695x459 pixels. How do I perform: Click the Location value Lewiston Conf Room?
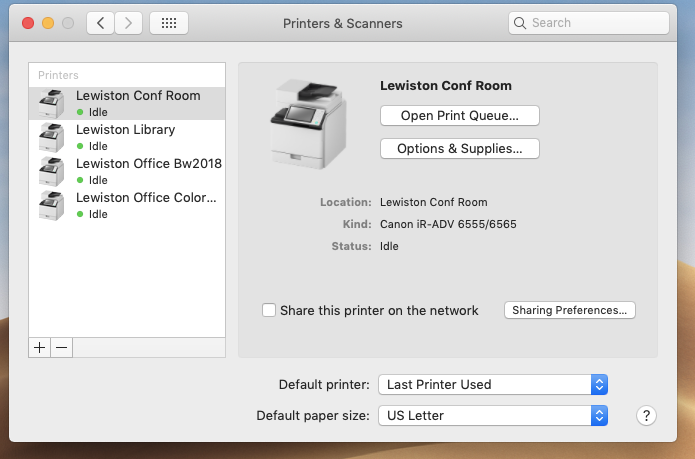[x=433, y=202]
